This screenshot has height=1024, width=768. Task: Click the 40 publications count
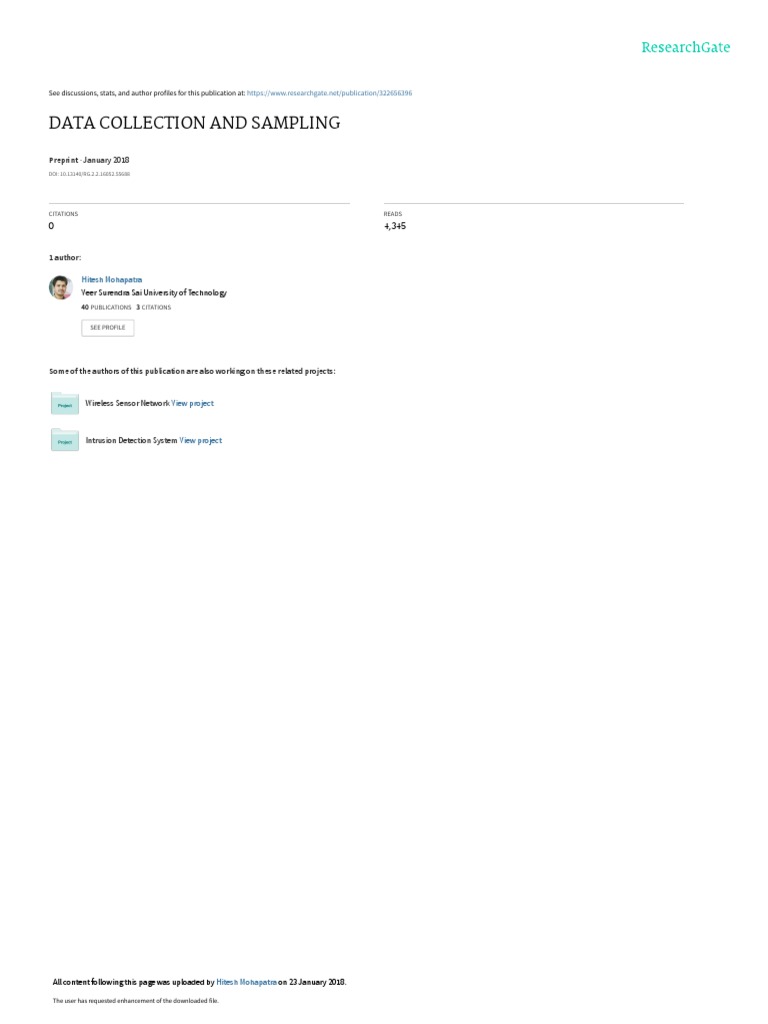pos(106,308)
